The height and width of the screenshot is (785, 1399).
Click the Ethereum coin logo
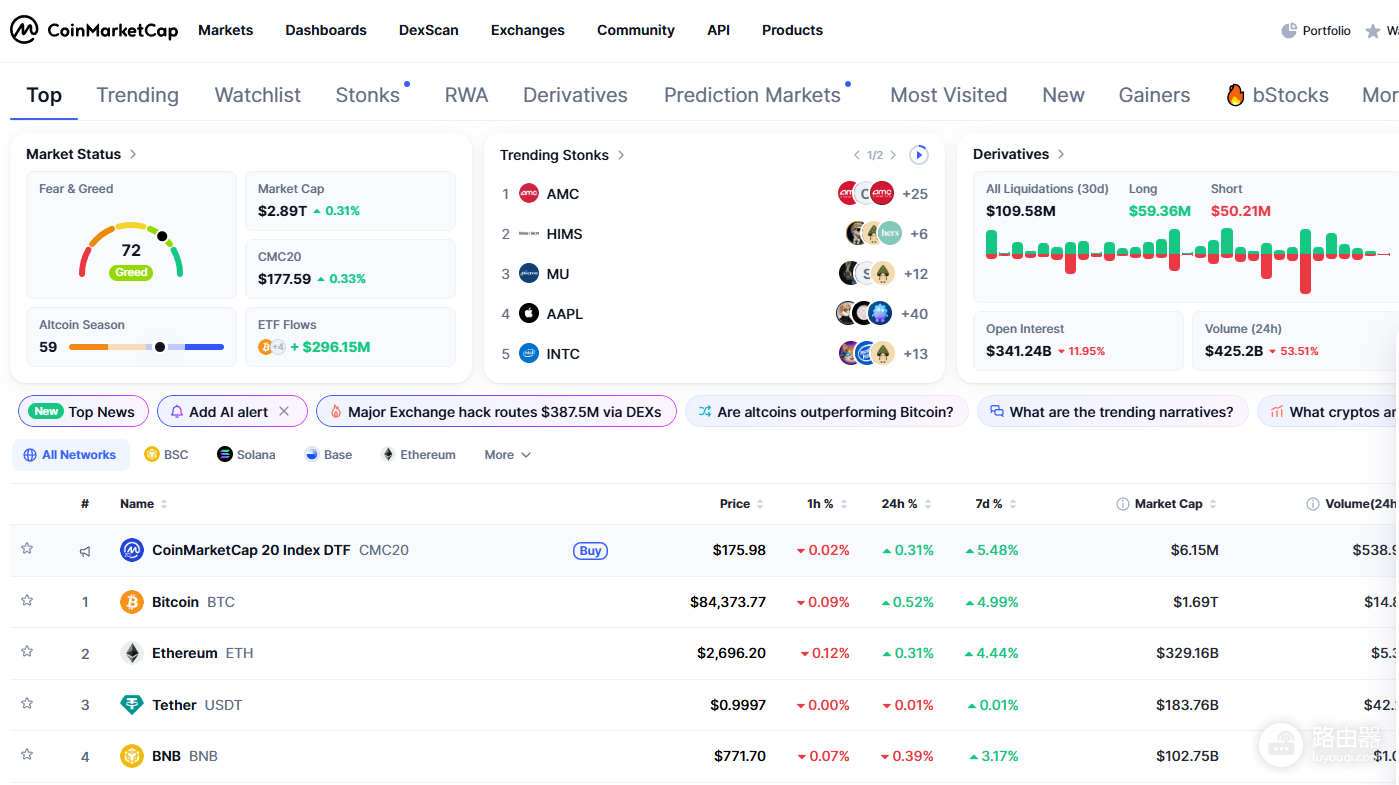132,653
